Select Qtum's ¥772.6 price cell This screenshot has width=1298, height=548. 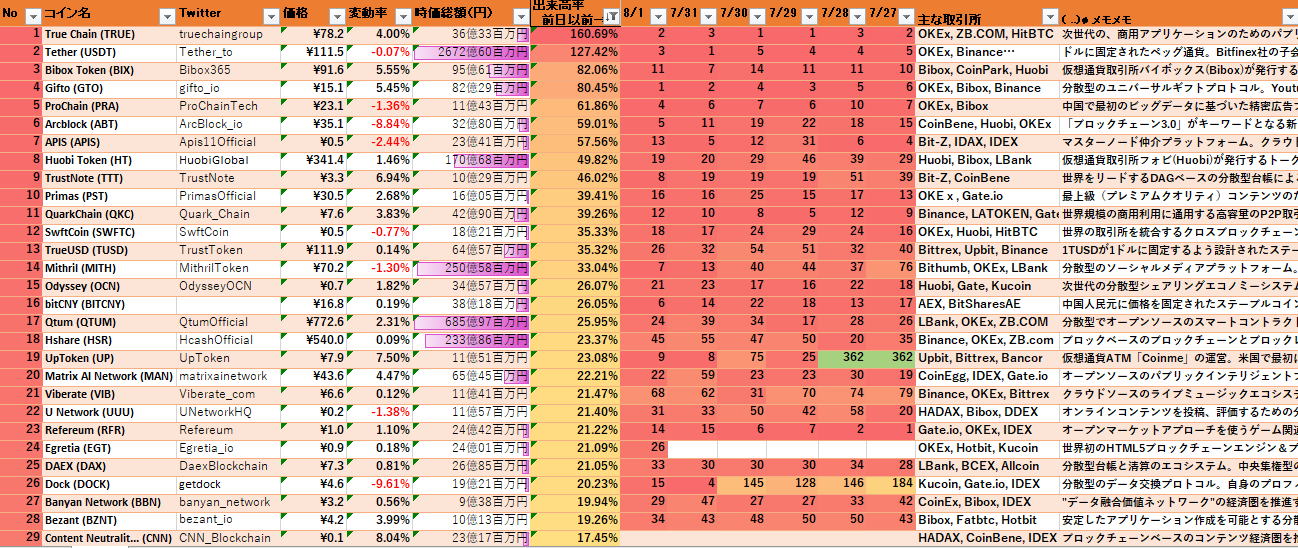coord(314,322)
